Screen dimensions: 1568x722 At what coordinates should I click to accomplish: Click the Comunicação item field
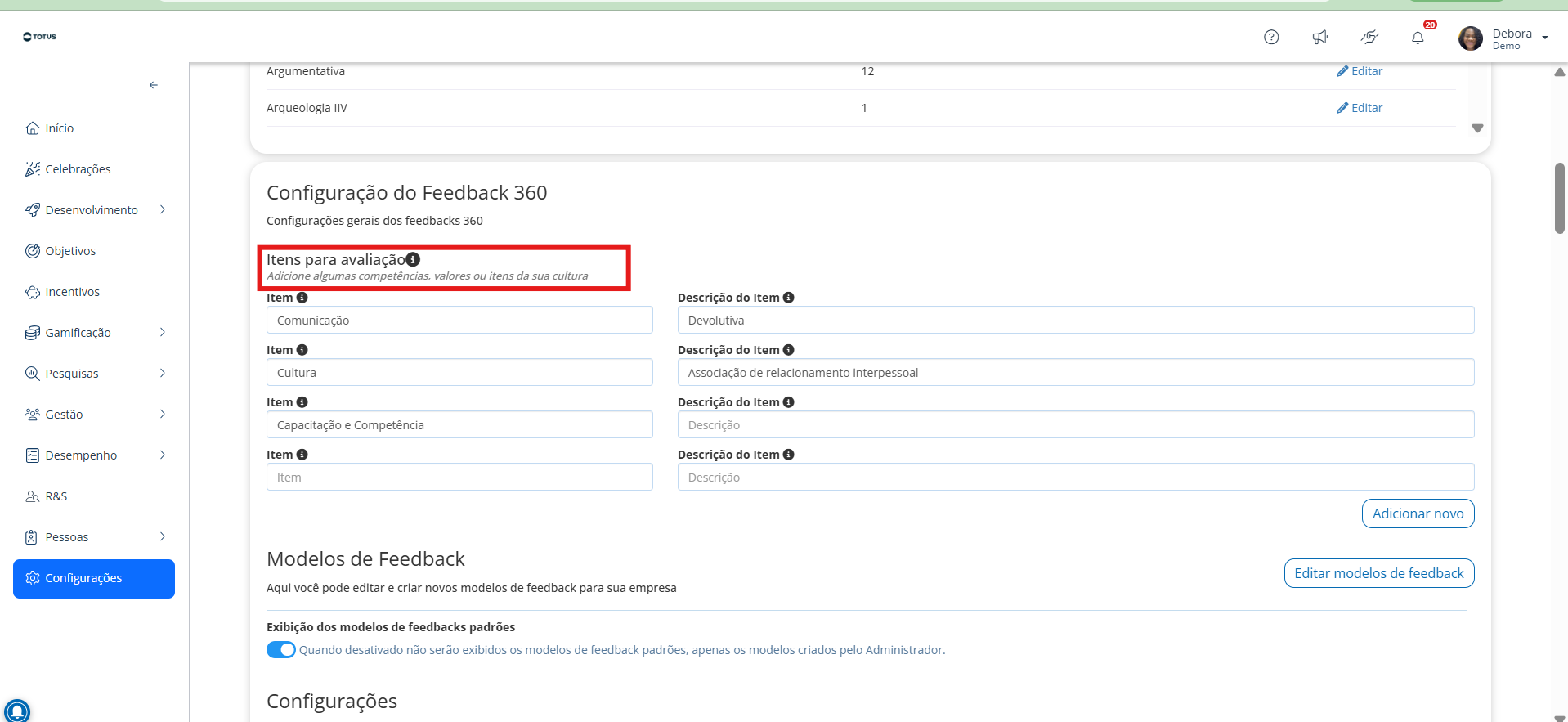click(x=459, y=320)
